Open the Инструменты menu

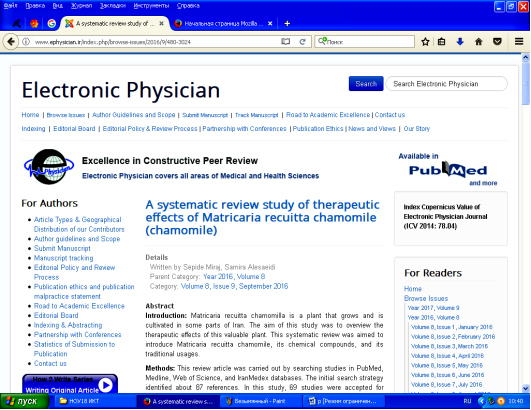coord(151,5)
